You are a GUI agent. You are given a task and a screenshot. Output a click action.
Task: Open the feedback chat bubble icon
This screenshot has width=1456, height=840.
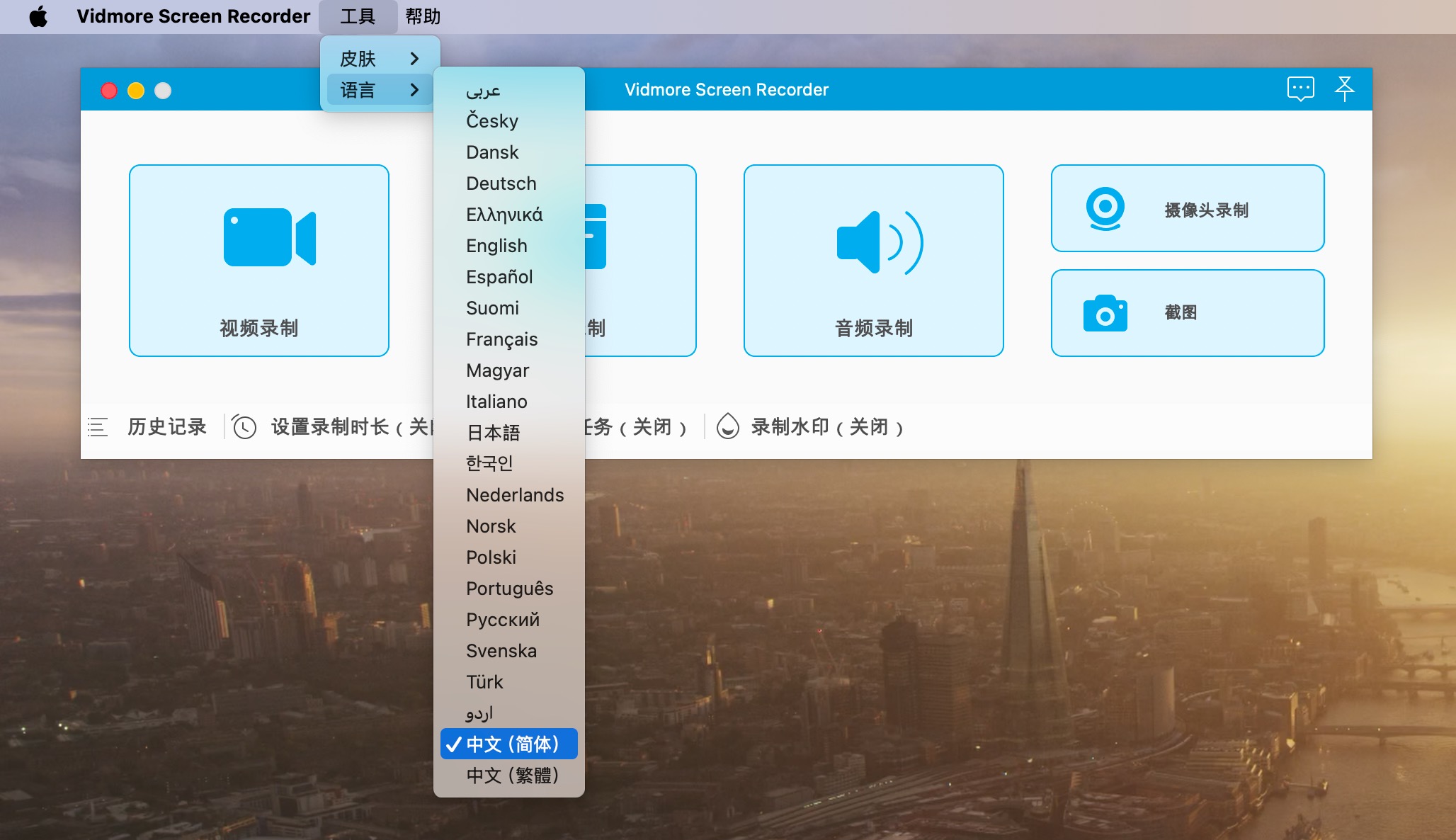(1300, 89)
